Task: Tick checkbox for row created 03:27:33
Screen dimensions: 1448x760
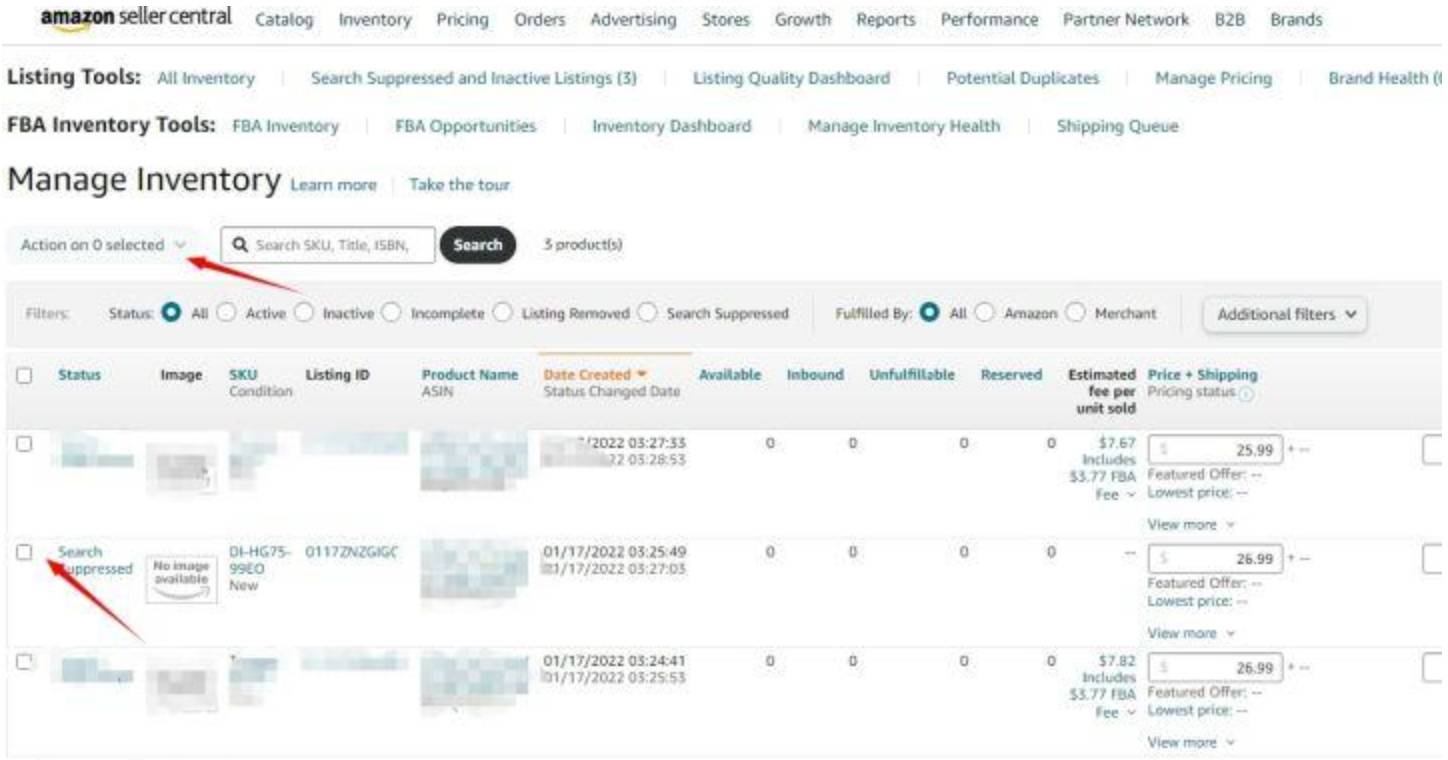Action: [x=24, y=444]
